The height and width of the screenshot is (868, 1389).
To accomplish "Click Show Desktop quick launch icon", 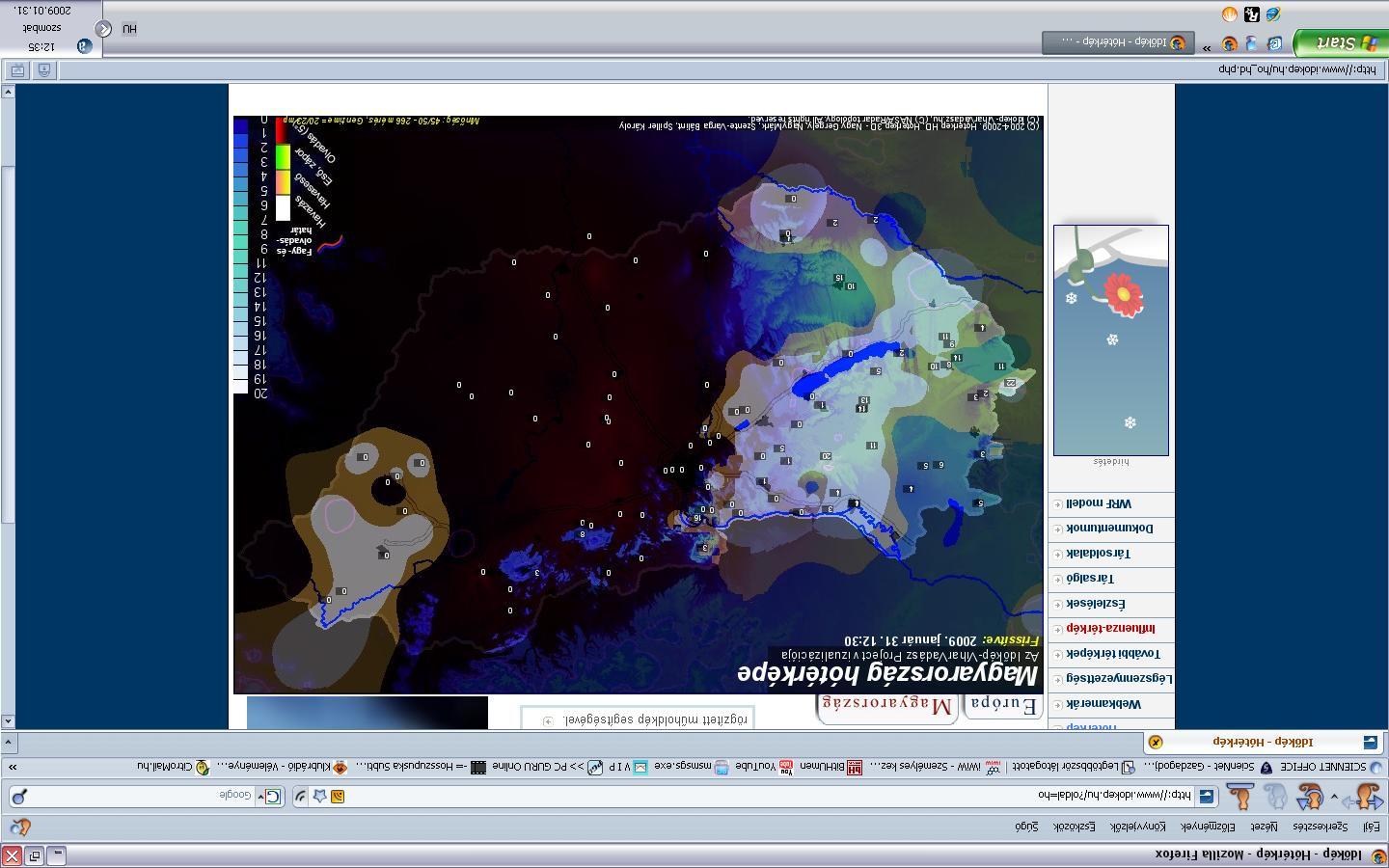I will click(x=1274, y=43).
